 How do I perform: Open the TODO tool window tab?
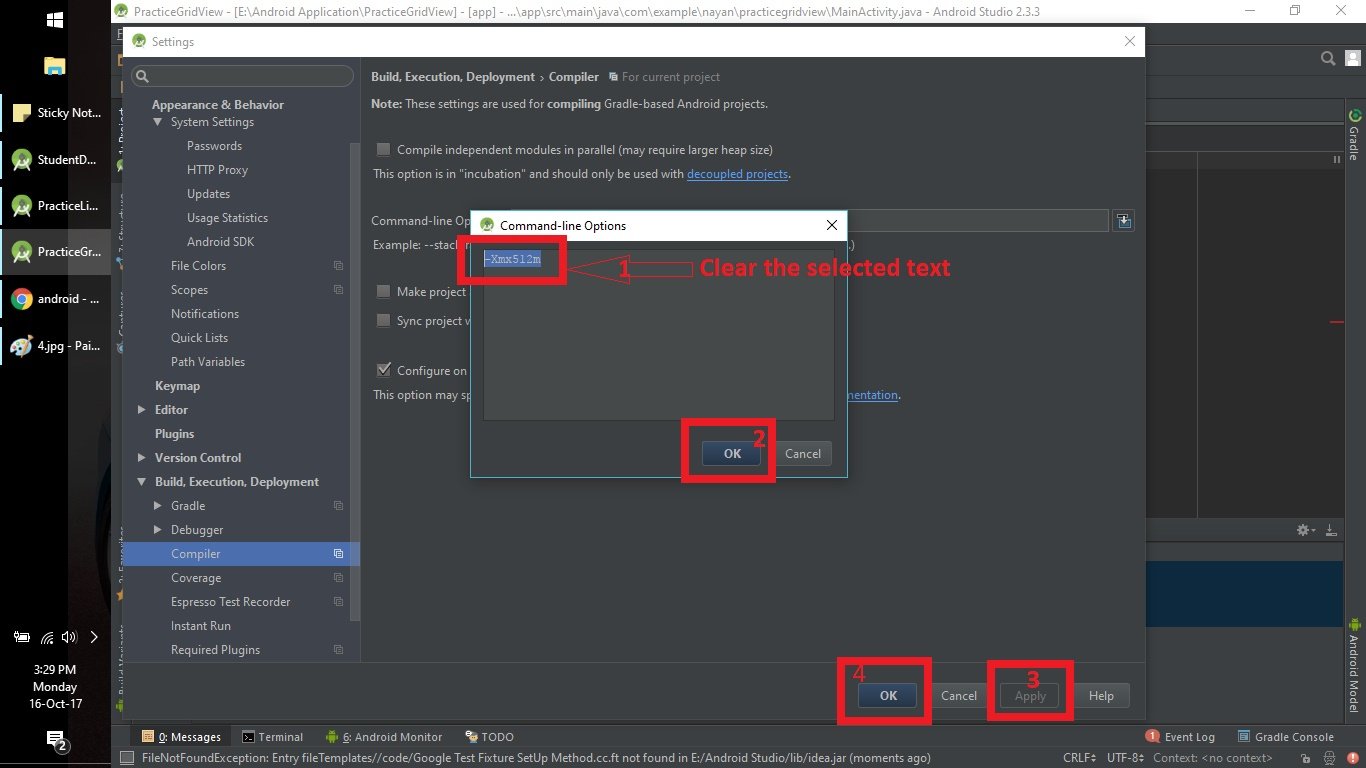pyautogui.click(x=489, y=737)
